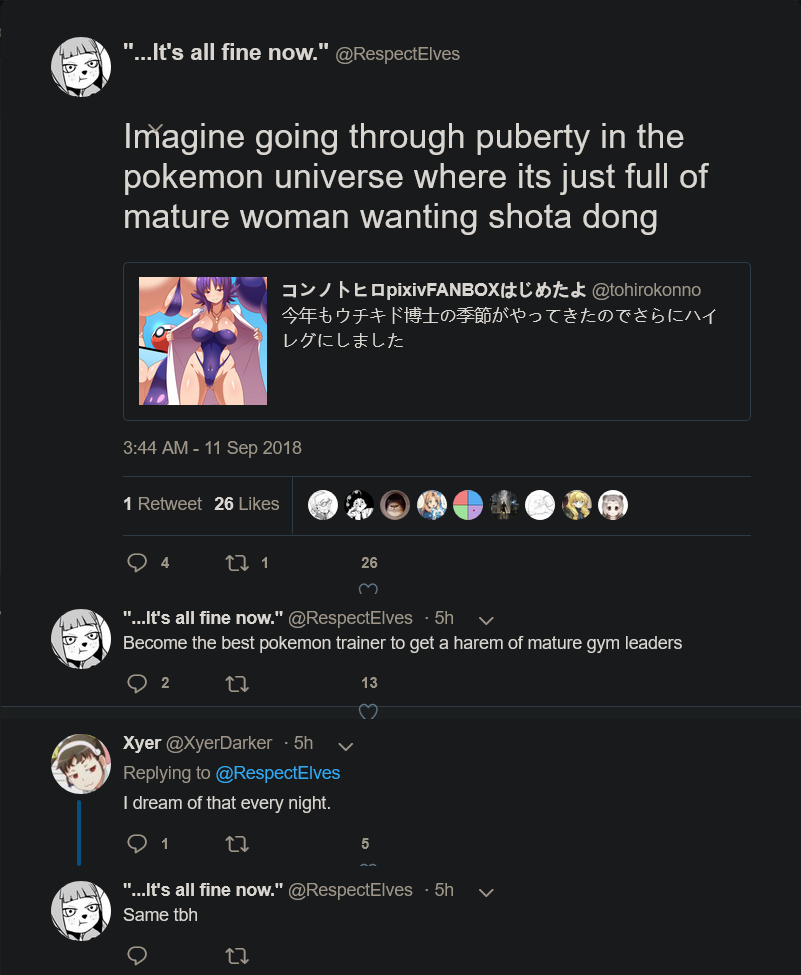Viewport: 801px width, 975px height.
Task: Retweet the "Become the best pokemon trainer" tweet
Action: pos(237,684)
